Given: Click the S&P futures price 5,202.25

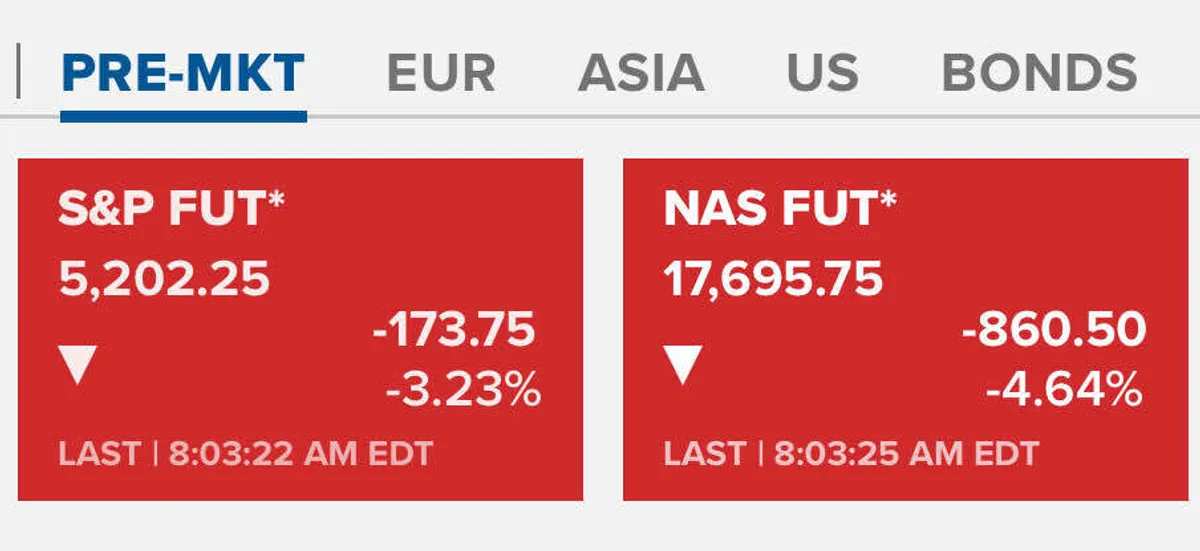Looking at the screenshot, I should pyautogui.click(x=165, y=280).
